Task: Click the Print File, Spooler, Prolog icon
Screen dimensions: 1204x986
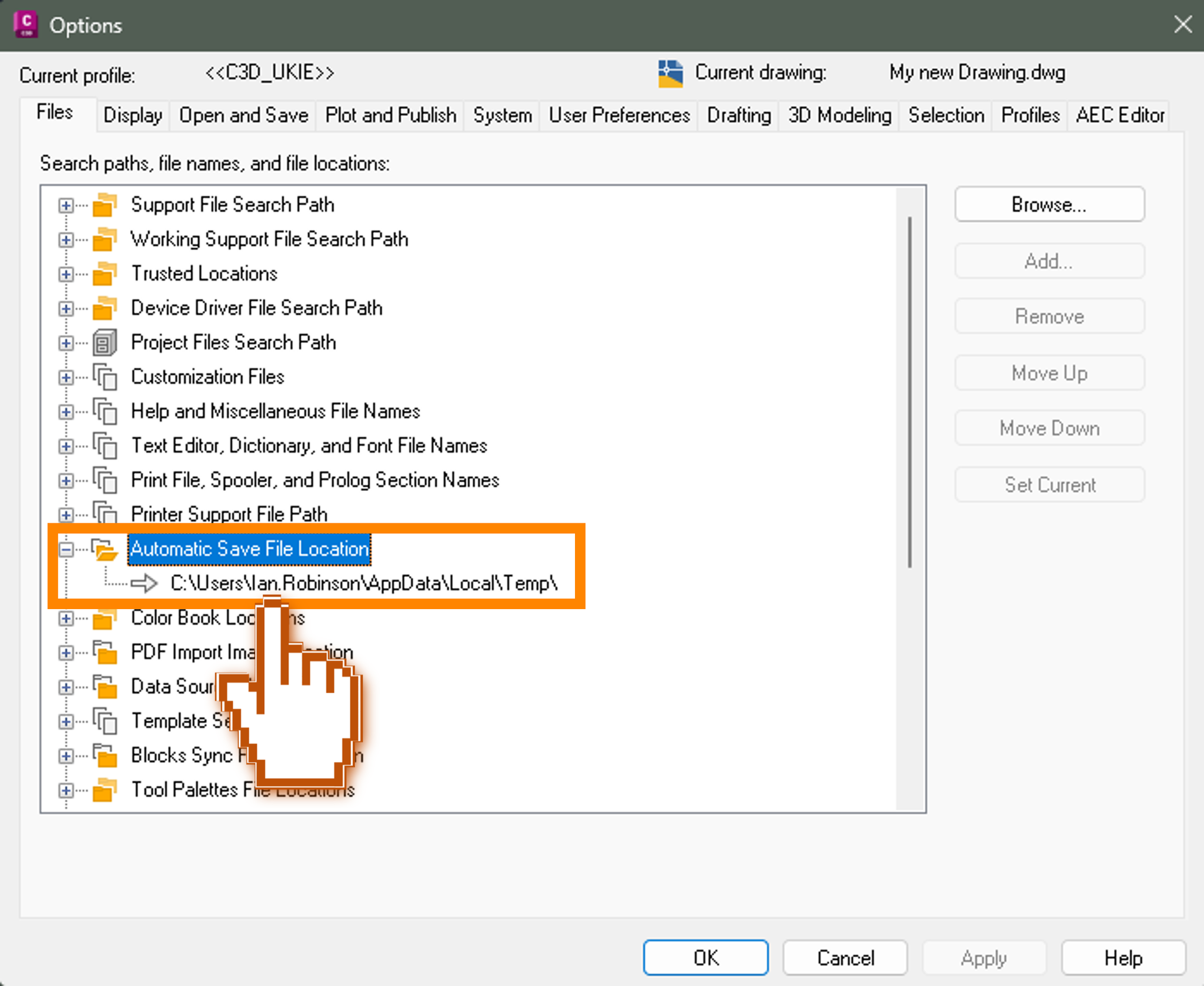Action: [105, 480]
